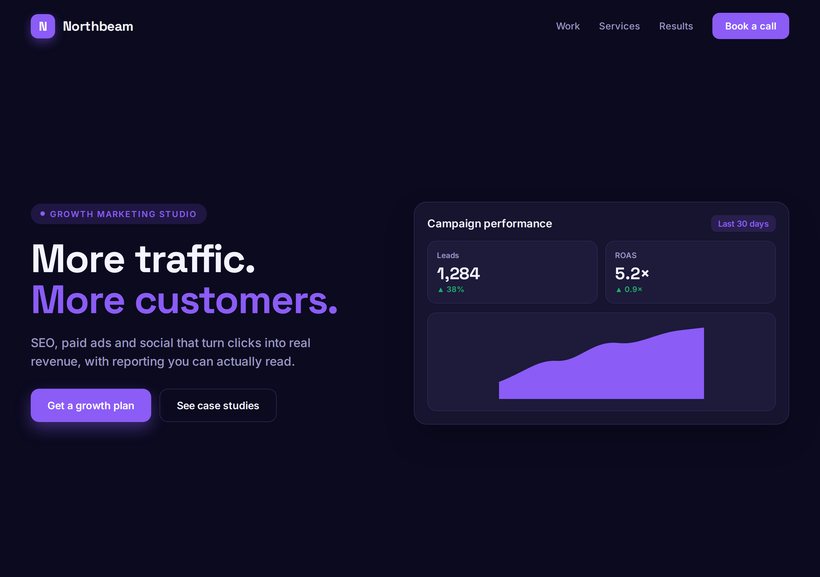This screenshot has width=820, height=577.
Task: Open the Services nav link
Action: point(619,26)
